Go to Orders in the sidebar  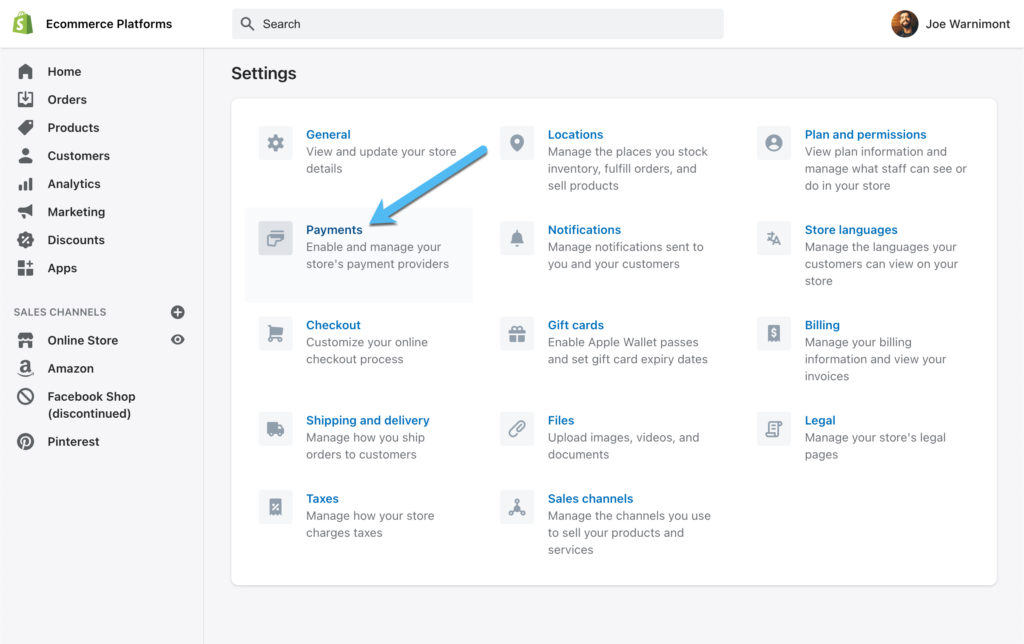click(67, 100)
